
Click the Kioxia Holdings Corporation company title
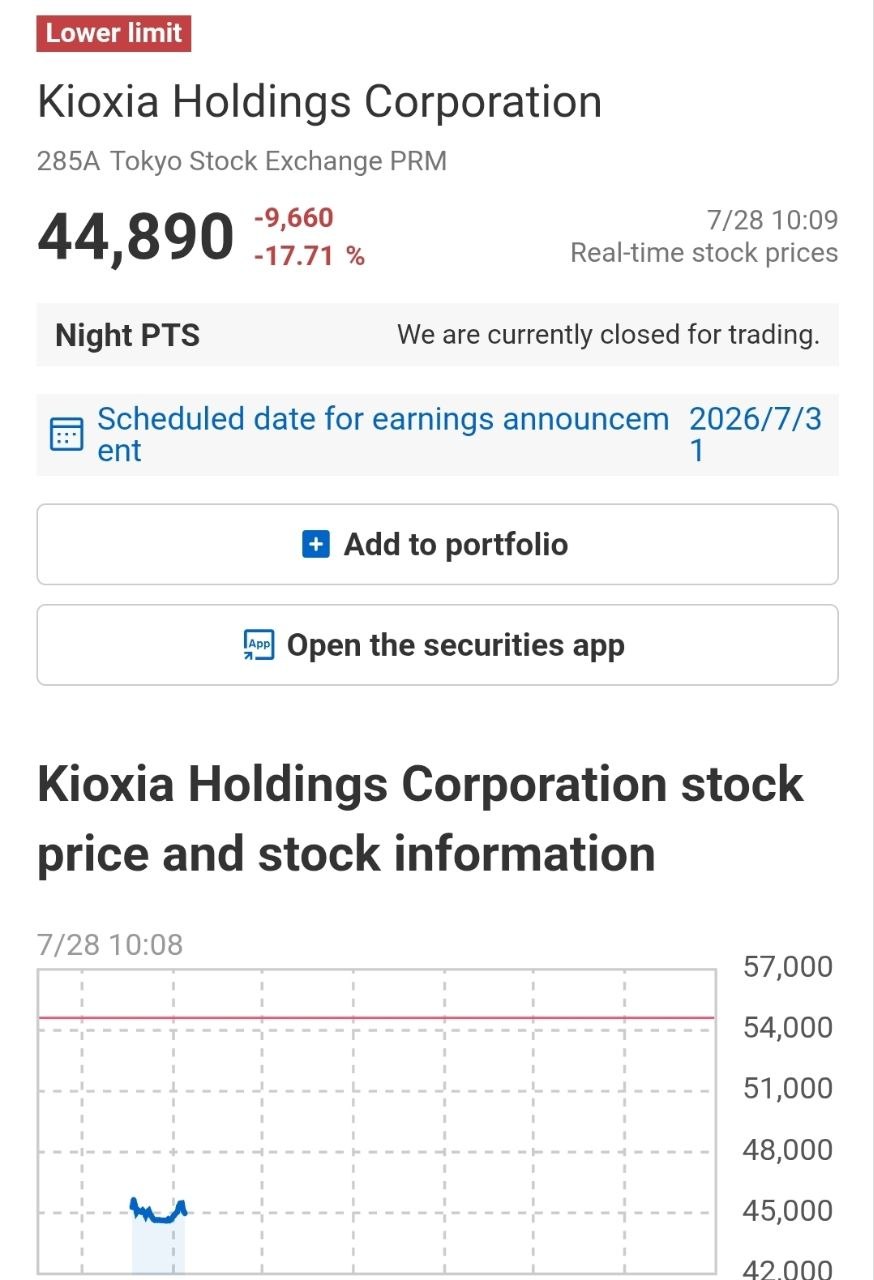(x=319, y=102)
